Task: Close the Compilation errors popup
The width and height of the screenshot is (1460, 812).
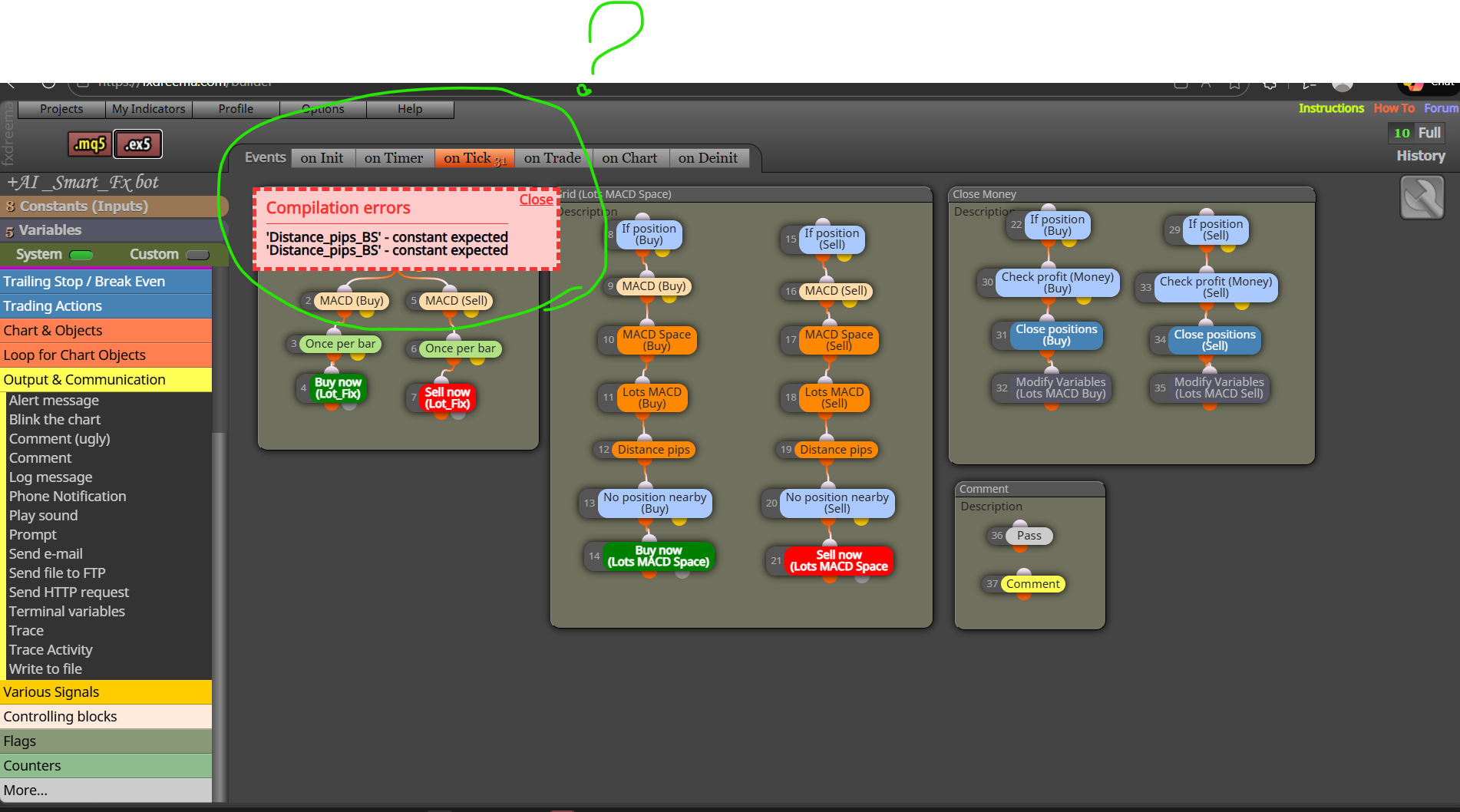Action: 536,200
